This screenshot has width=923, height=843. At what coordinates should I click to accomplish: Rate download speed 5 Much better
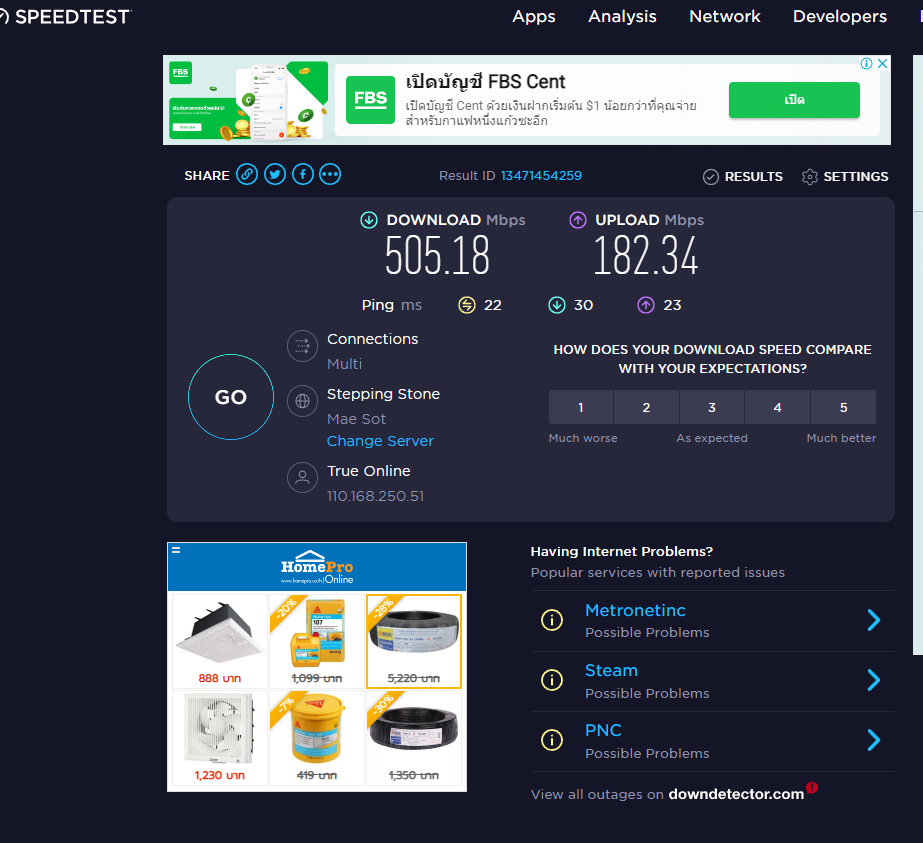844,407
